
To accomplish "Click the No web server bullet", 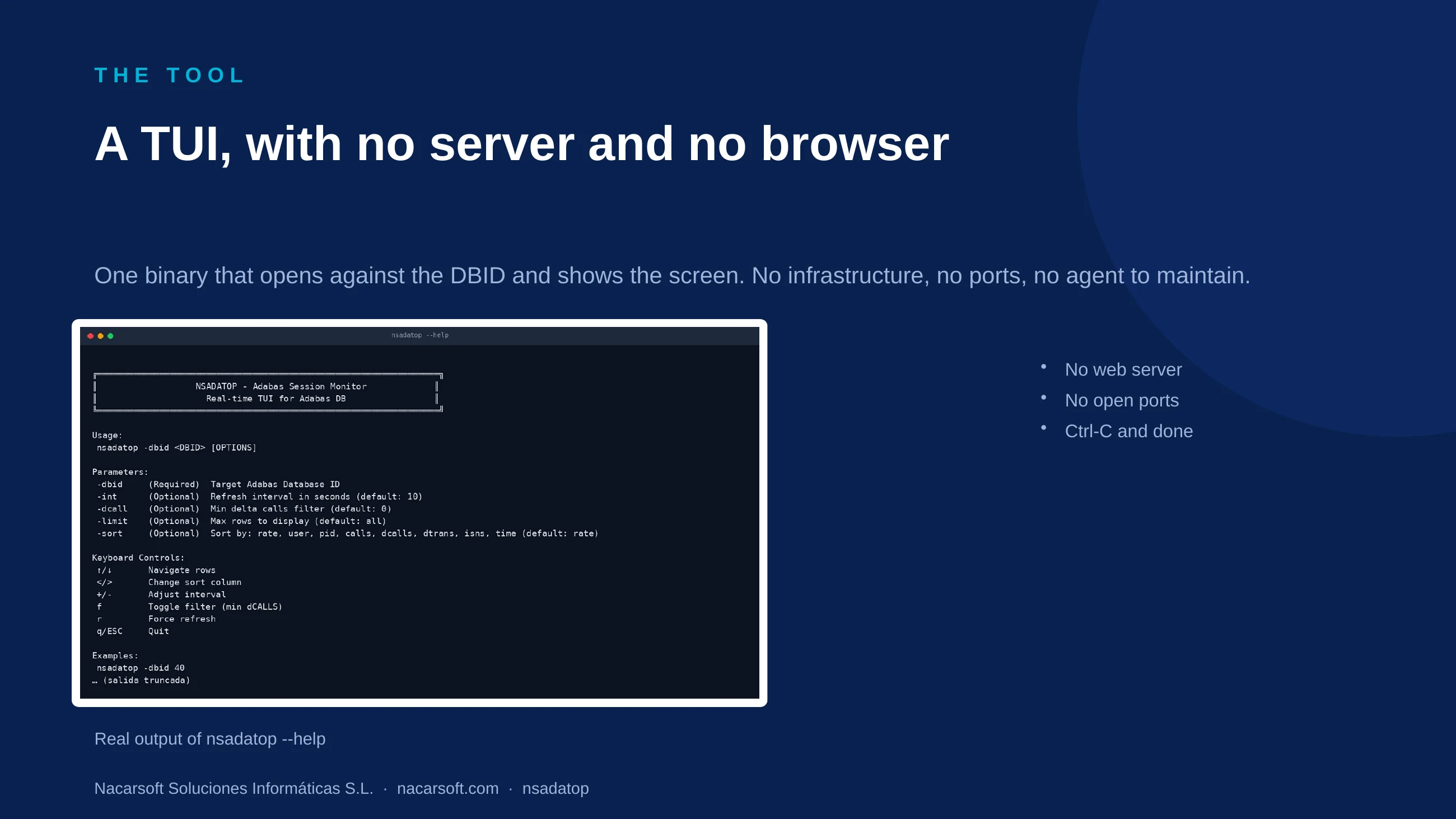I will tap(1123, 369).
